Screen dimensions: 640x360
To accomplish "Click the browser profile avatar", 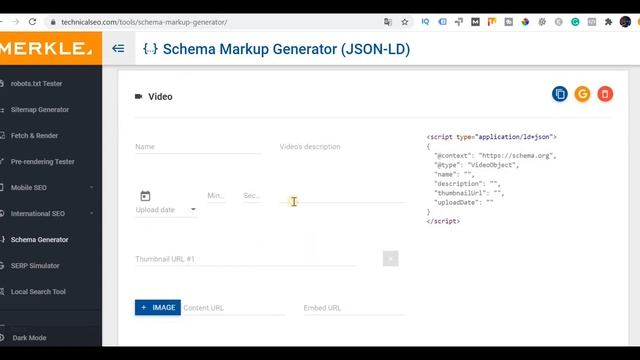I will (625, 22).
